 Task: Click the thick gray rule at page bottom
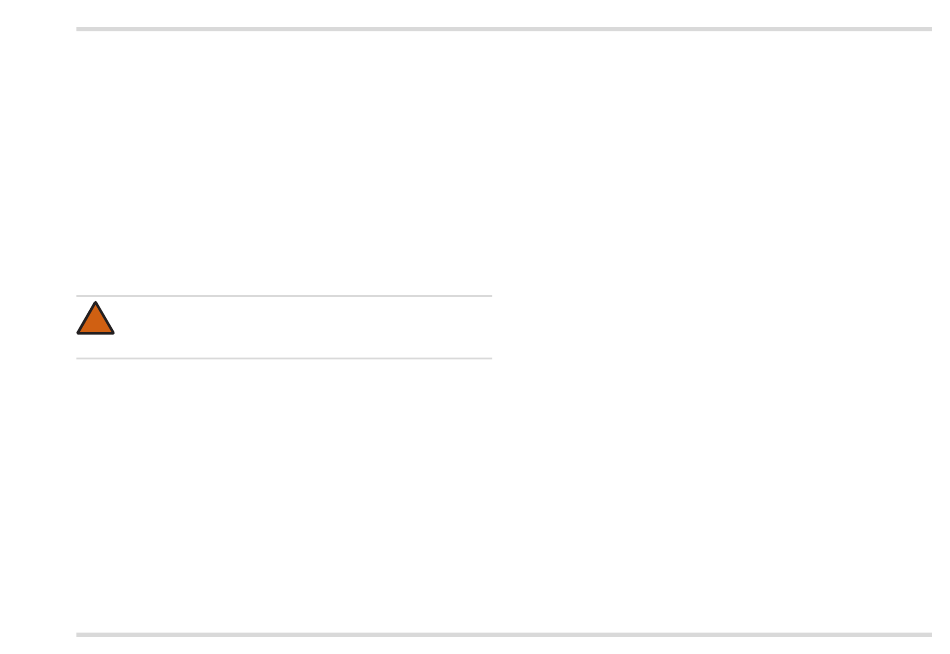pyautogui.click(x=503, y=635)
